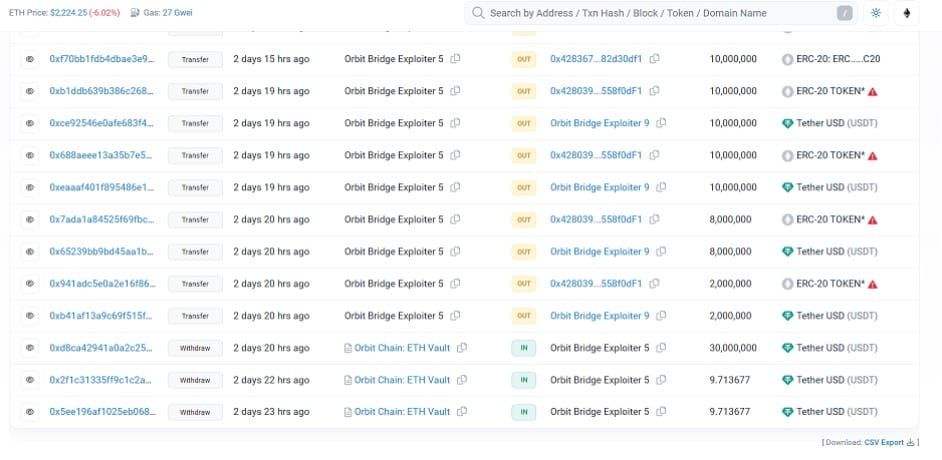Preview transaction 0x5ee196af1025eb068 with eye icon
Image resolution: width=942 pixels, height=460 pixels.
tap(30, 412)
